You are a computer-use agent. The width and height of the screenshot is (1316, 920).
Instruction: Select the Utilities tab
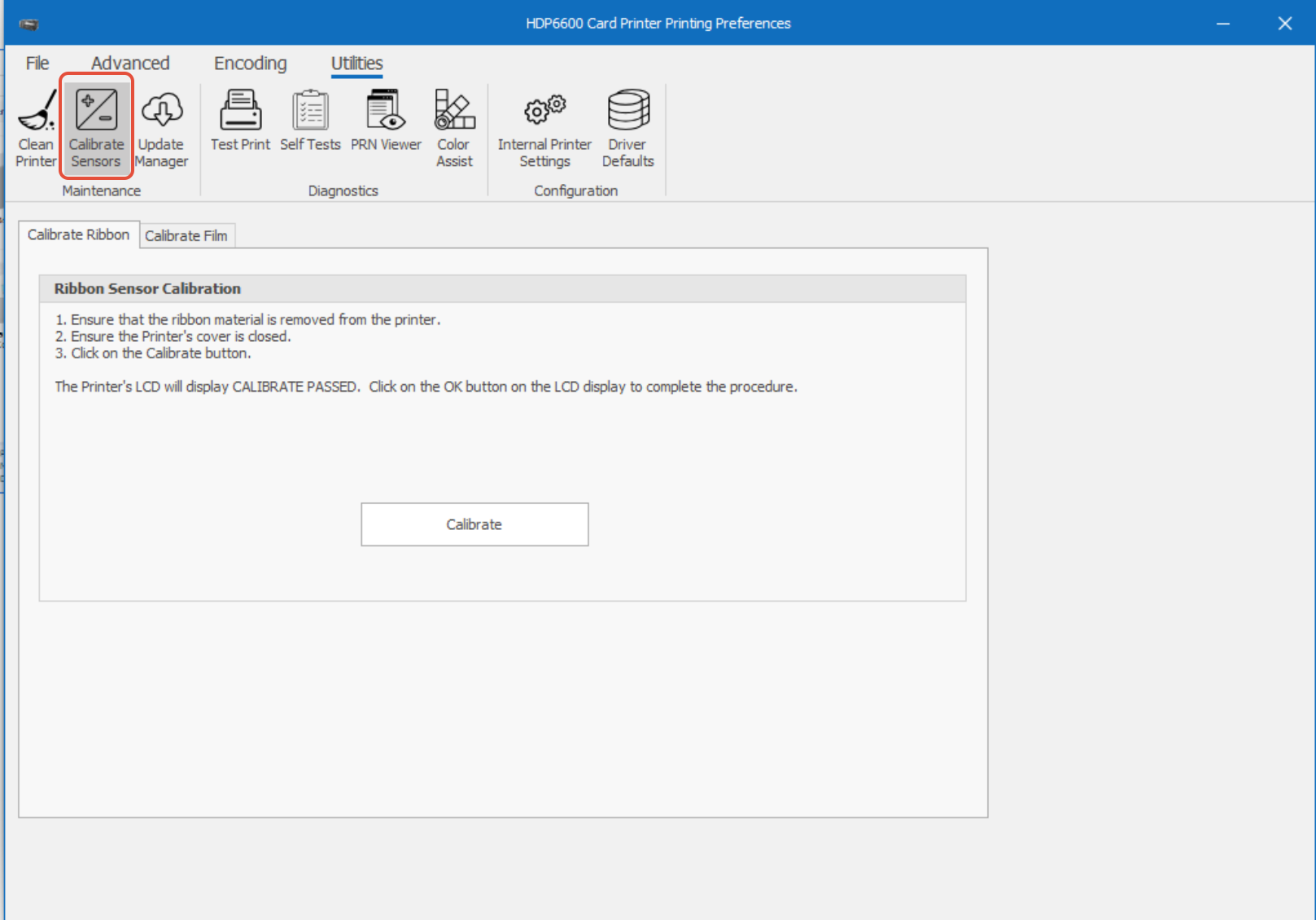[x=356, y=64]
